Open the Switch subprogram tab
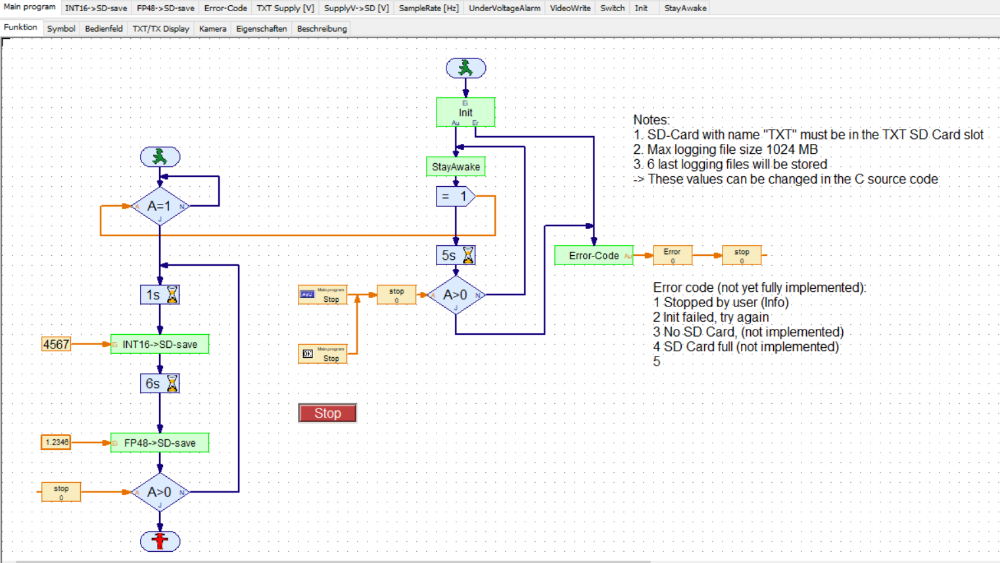 click(612, 8)
